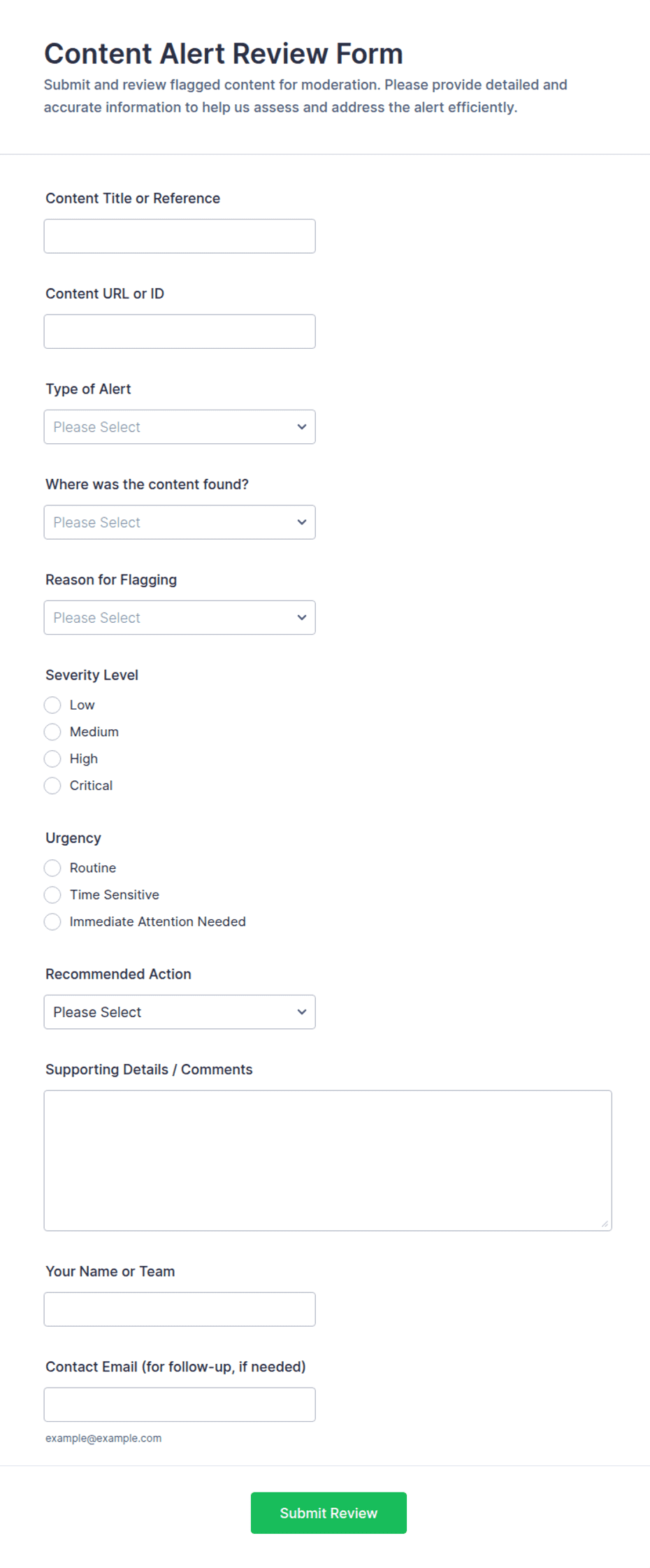650x1568 pixels.
Task: Click the Type of Alert chevron arrow
Action: (302, 427)
